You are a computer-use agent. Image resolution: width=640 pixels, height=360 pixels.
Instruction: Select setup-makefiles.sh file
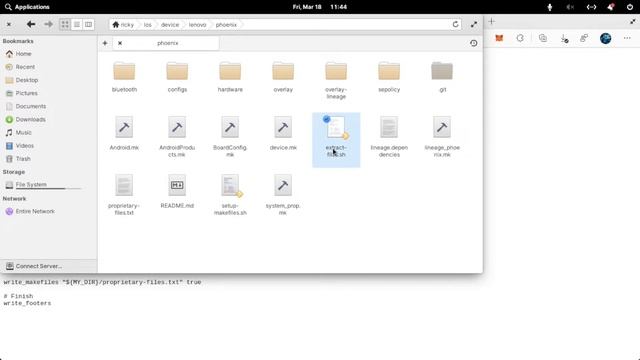click(230, 195)
